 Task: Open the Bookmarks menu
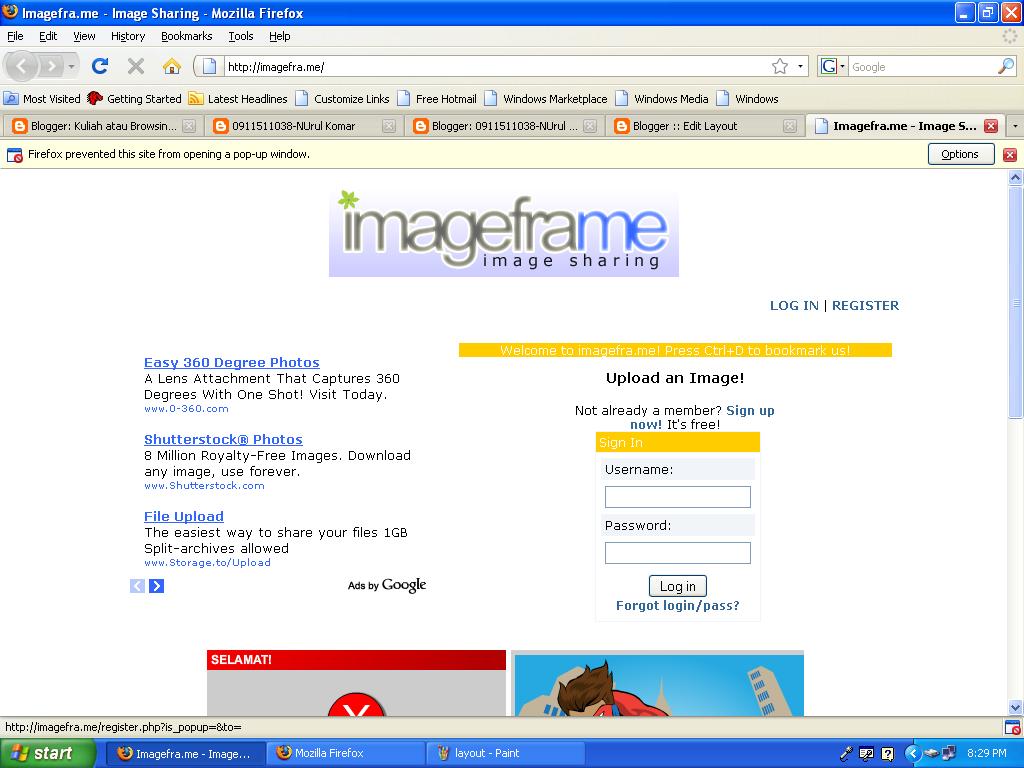coord(187,37)
